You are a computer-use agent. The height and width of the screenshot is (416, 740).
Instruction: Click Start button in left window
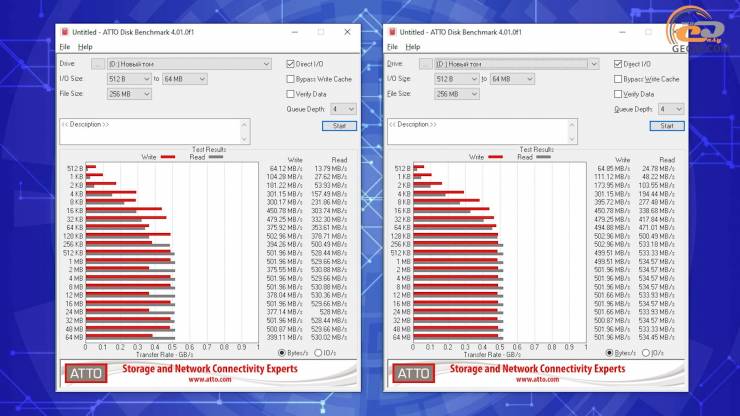pyautogui.click(x=339, y=126)
